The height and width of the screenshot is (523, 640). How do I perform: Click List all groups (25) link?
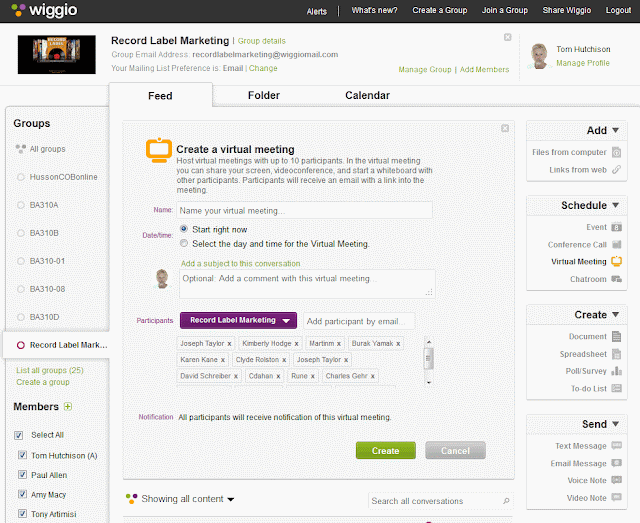[50, 370]
